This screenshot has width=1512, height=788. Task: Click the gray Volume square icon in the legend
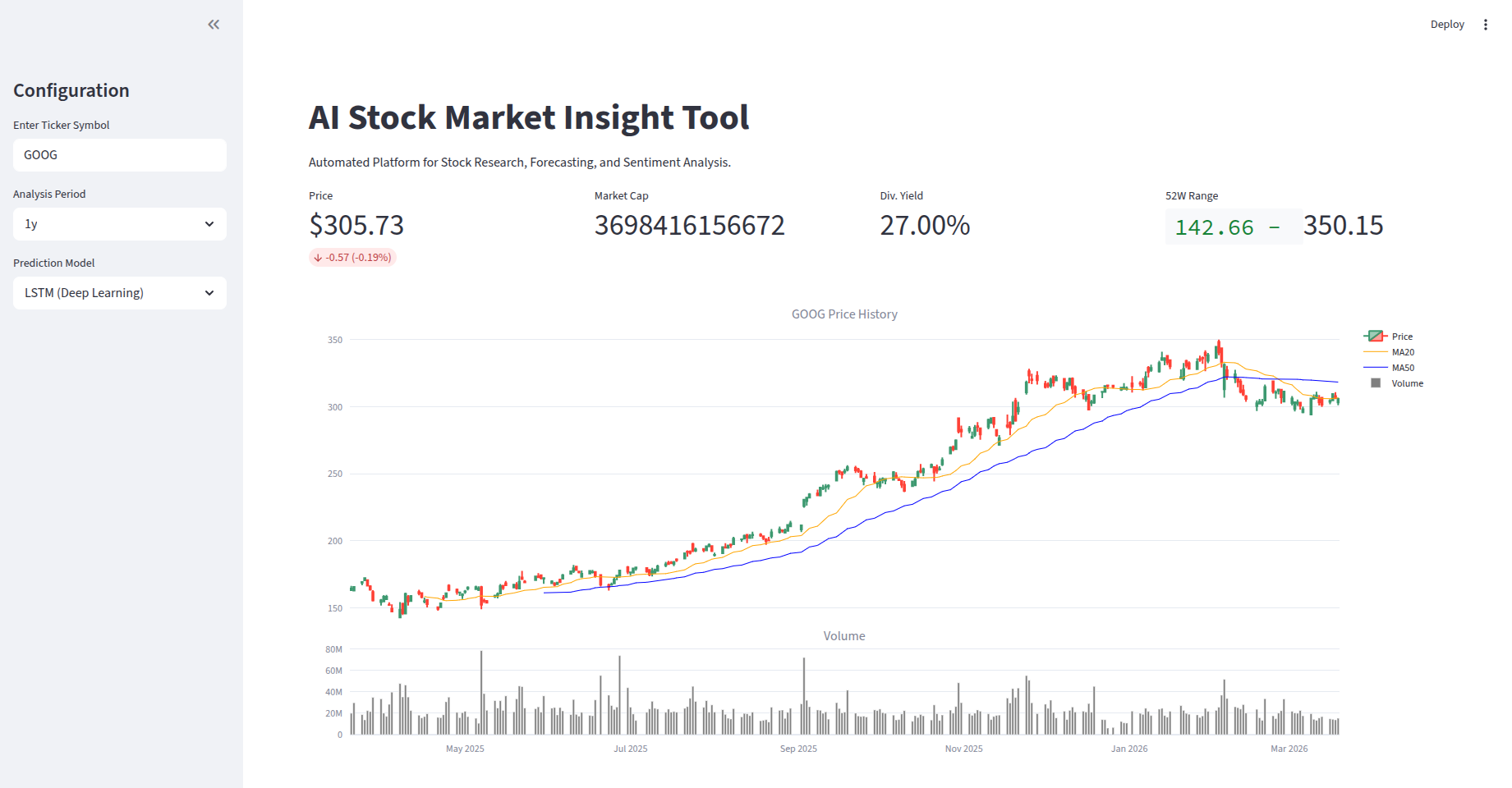(1374, 383)
